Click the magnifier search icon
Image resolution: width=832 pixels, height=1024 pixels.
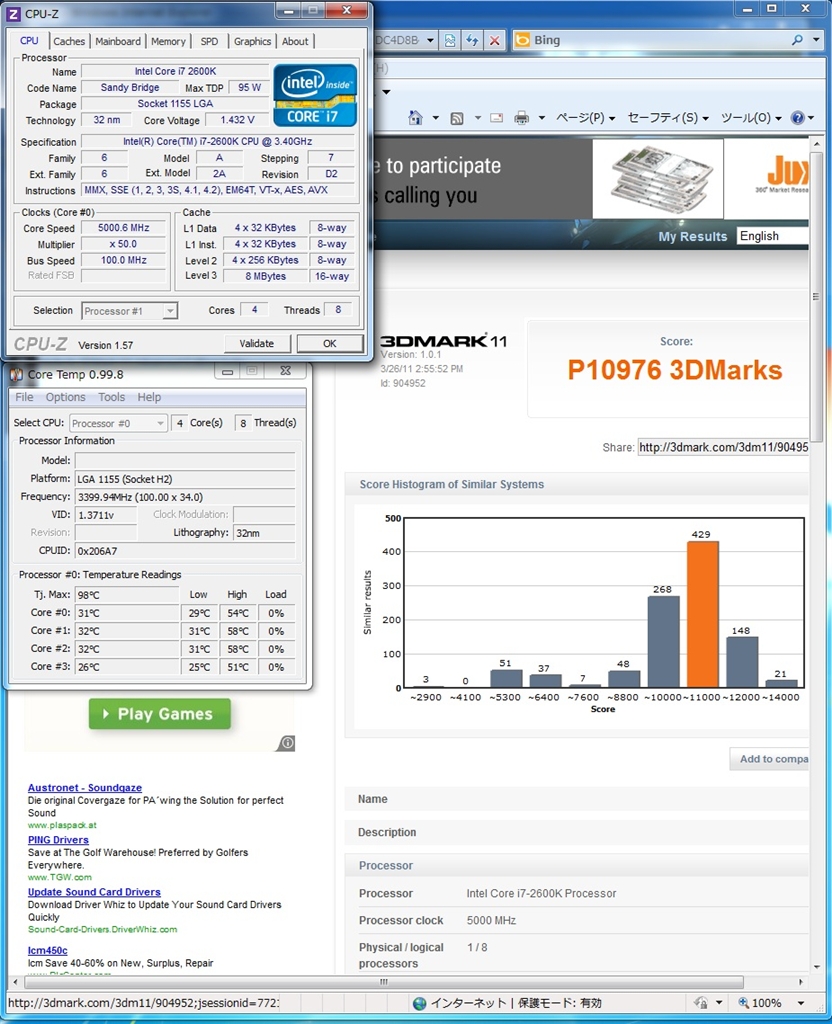797,40
